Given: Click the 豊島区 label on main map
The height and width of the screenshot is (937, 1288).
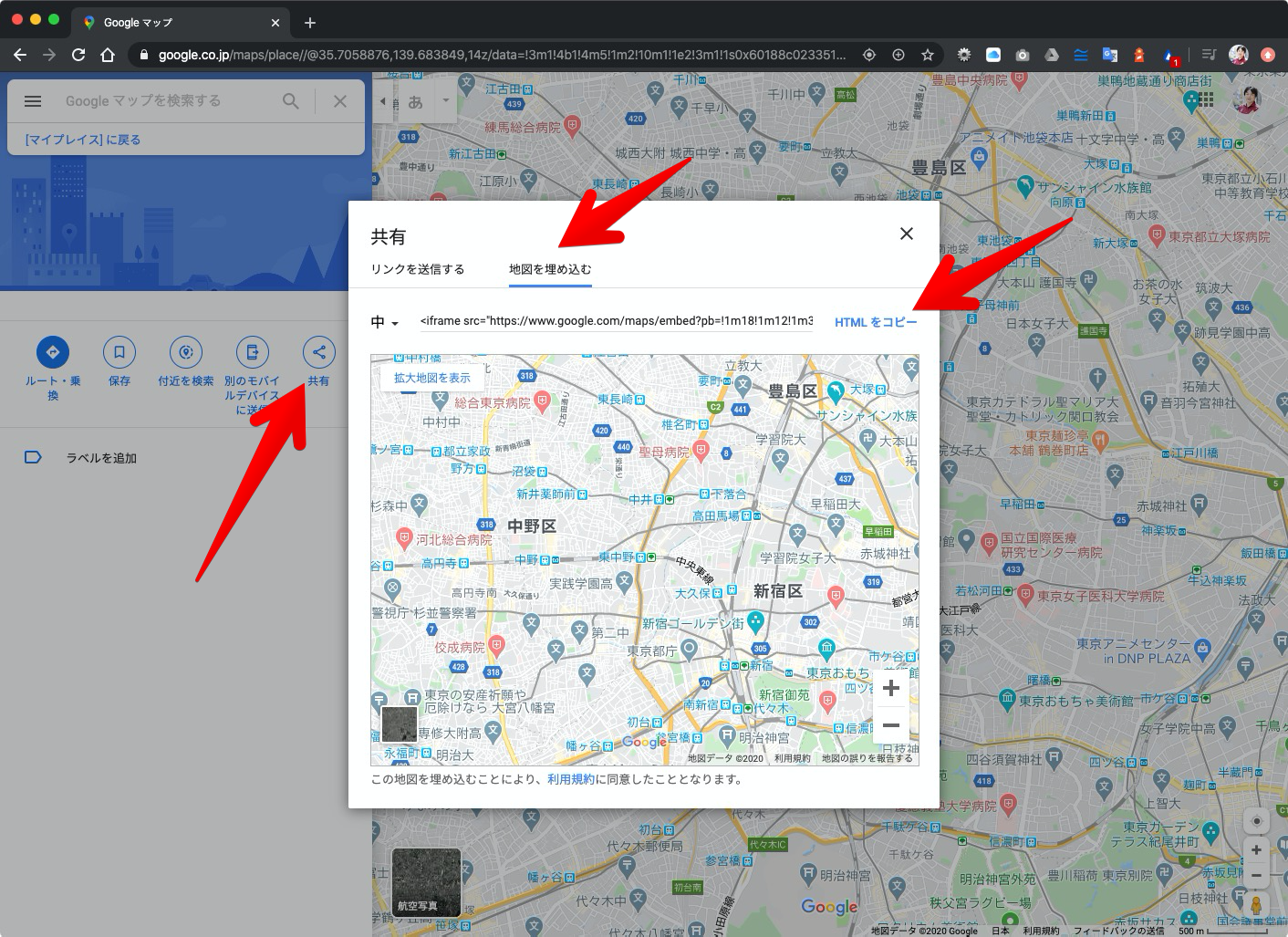Looking at the screenshot, I should point(939,168).
